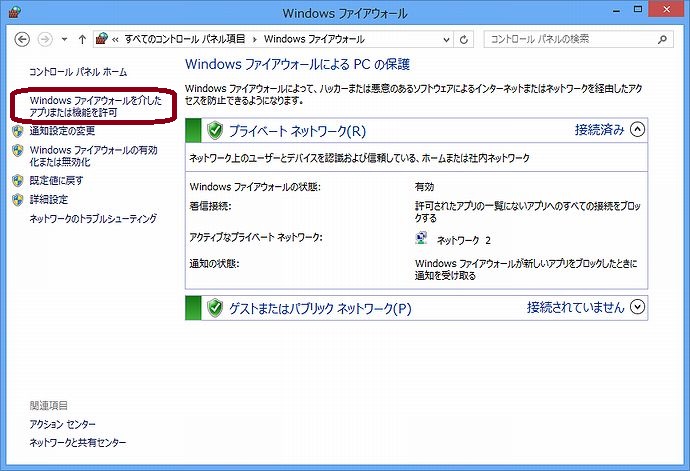This screenshot has width=690, height=471.
Task: Minimize the Windows ファイアウォール window
Action: click(617, 10)
